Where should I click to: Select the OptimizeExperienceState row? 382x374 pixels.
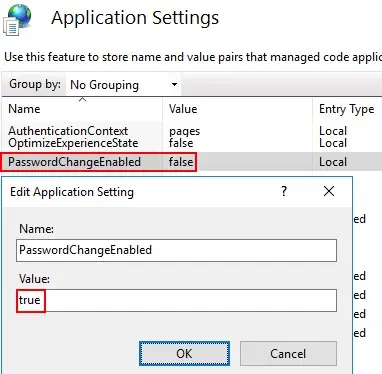[x=192, y=143]
